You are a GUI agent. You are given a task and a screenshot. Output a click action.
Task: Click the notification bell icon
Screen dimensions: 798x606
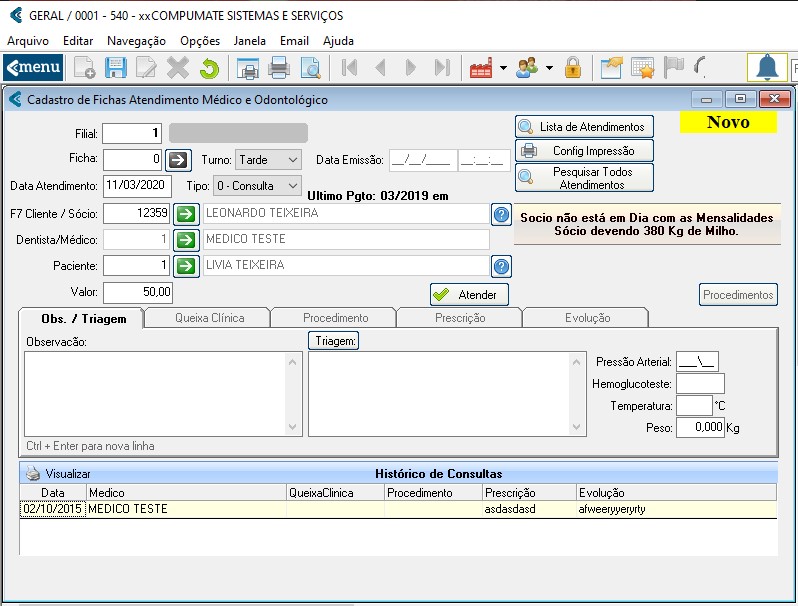767,68
